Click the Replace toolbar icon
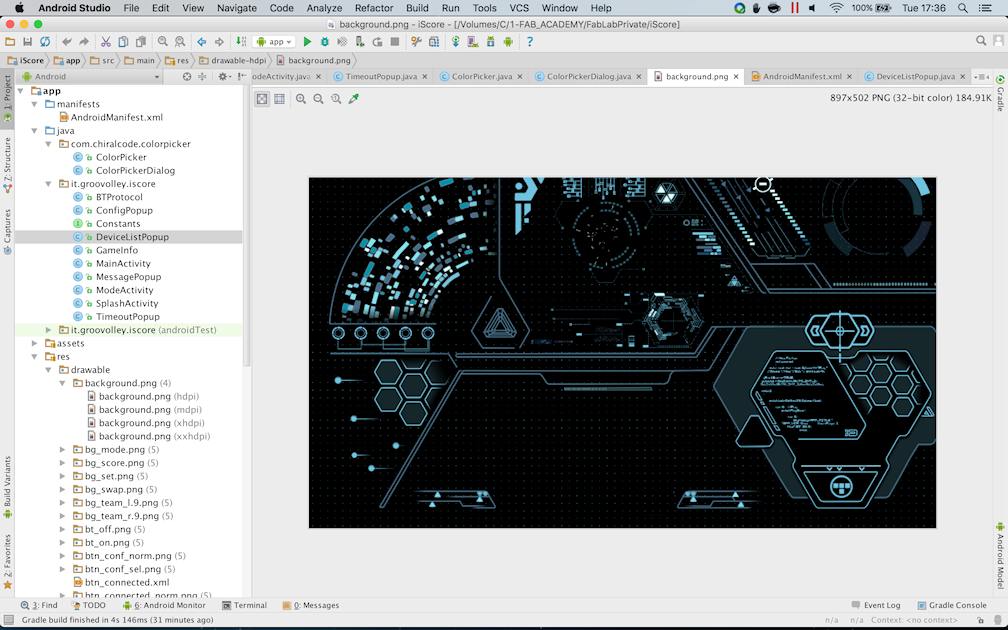Viewport: 1008px width, 630px height. [180, 42]
